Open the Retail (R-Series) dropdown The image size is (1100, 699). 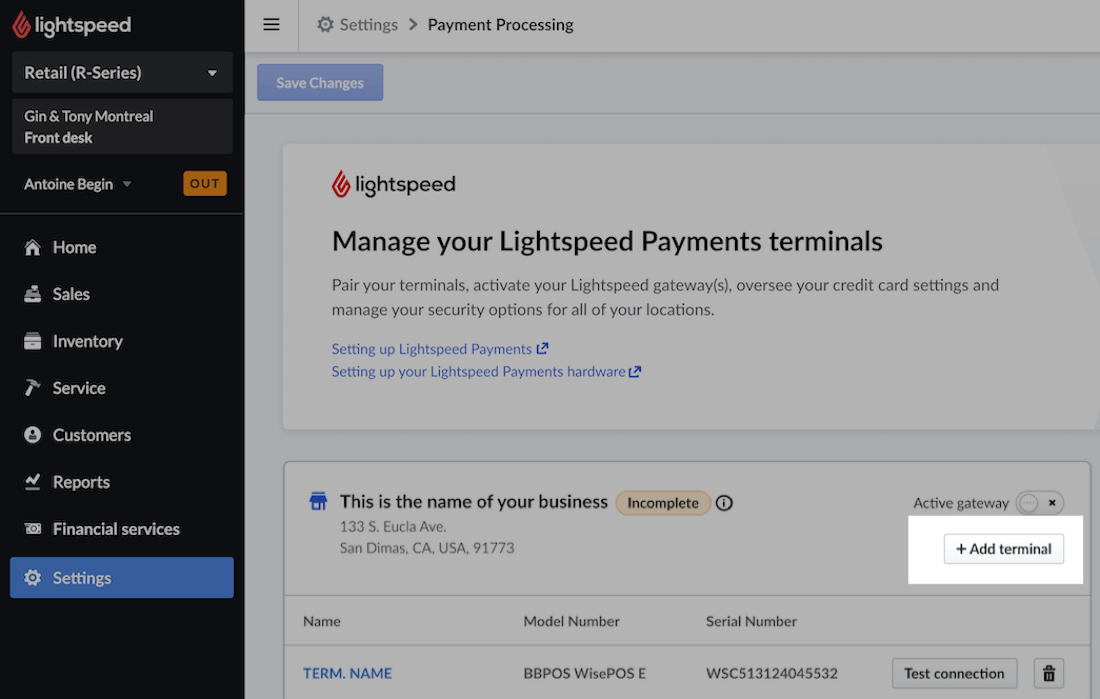point(122,72)
